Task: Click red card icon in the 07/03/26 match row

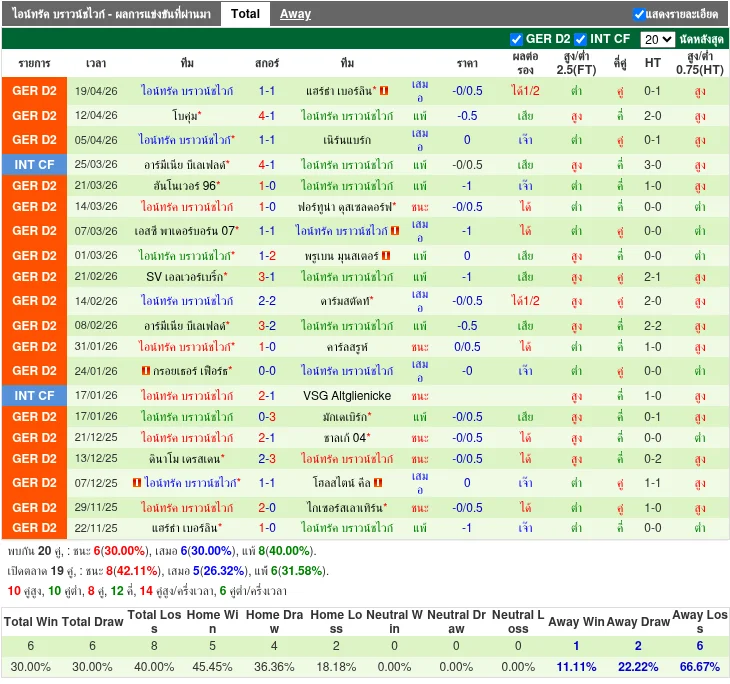Action: click(395, 231)
